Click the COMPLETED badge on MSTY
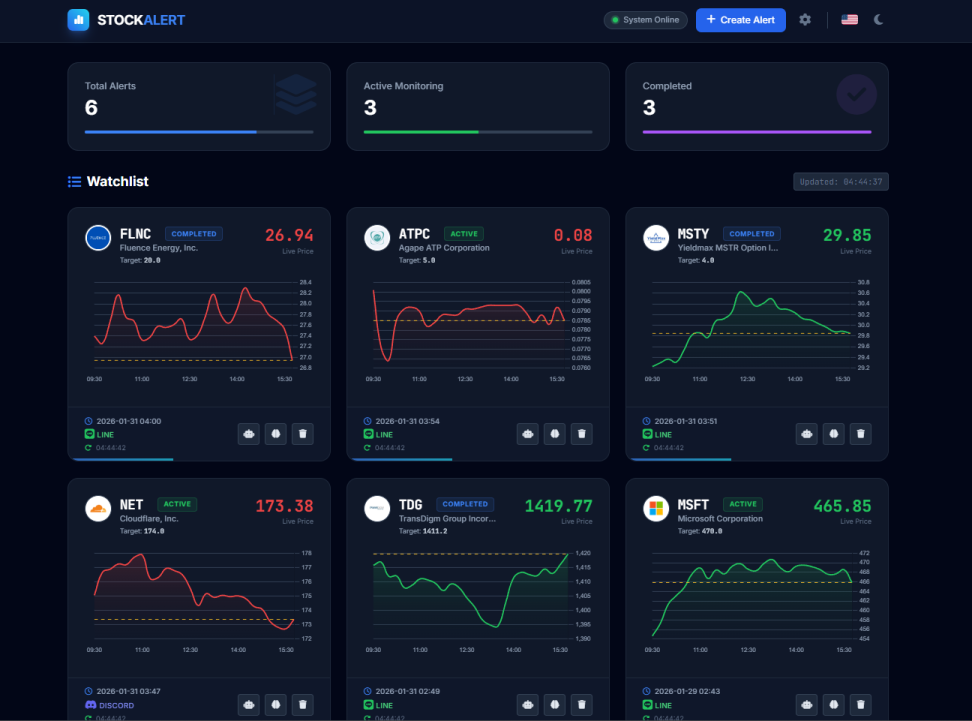The height and width of the screenshot is (721, 972). (x=752, y=234)
